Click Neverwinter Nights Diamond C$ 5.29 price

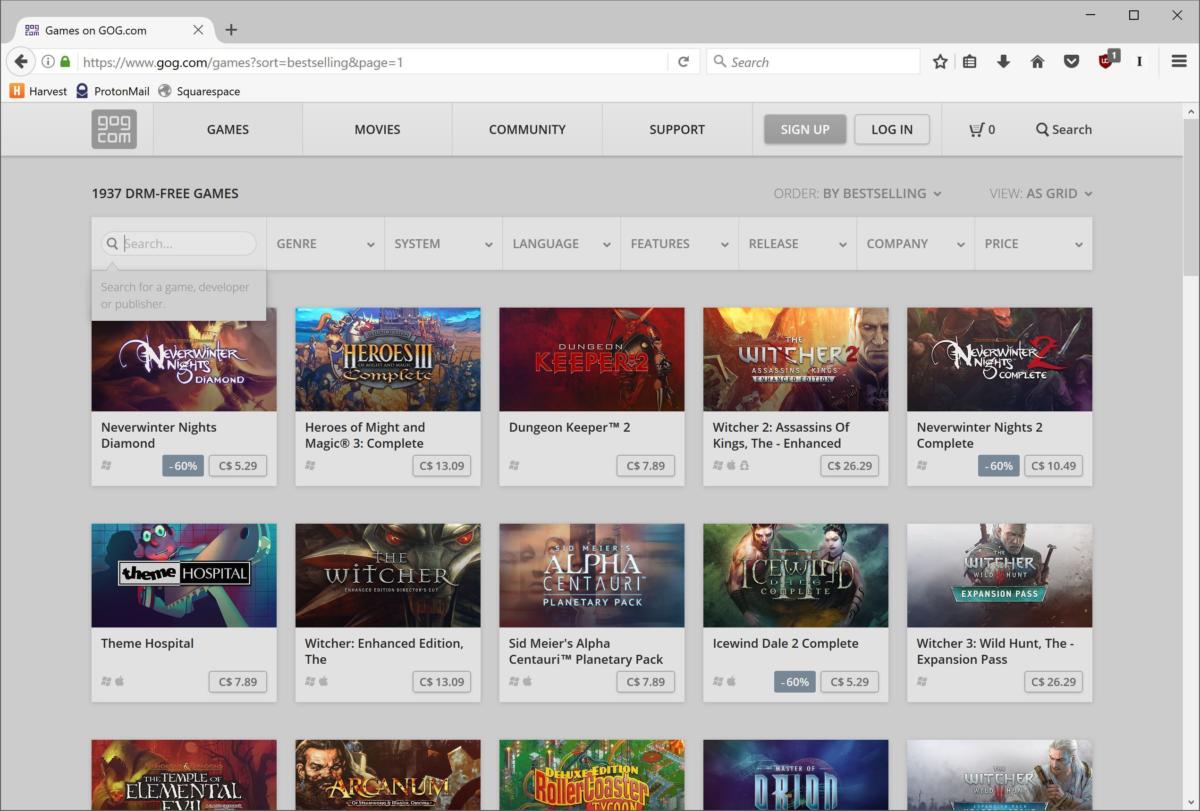238,466
